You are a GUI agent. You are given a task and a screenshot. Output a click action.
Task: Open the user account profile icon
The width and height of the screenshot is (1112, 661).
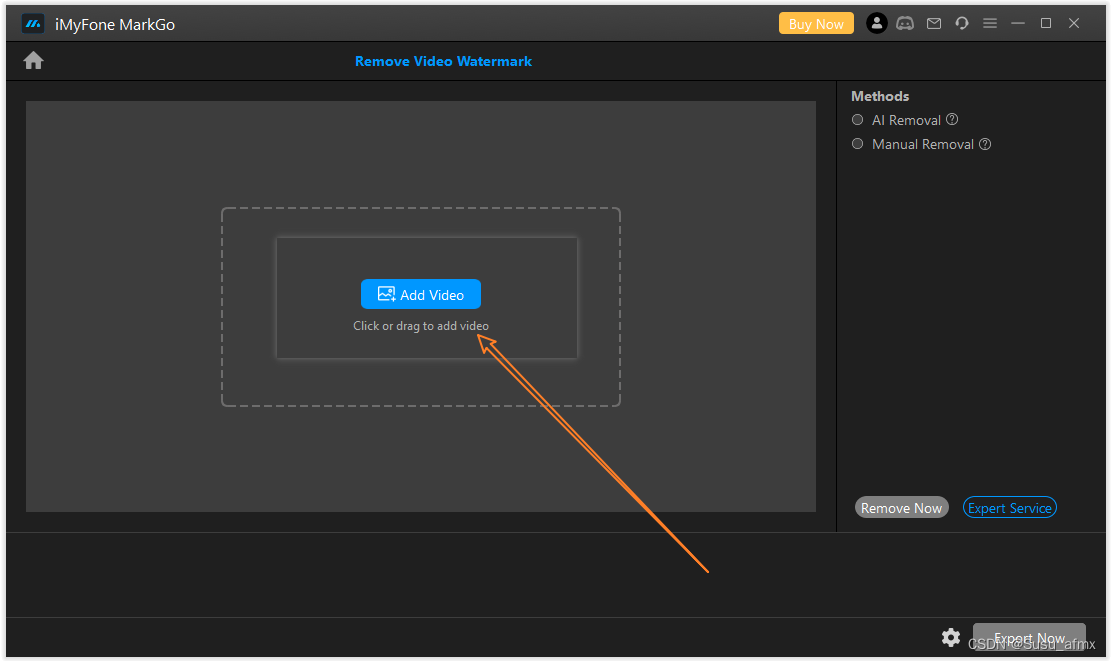(877, 23)
